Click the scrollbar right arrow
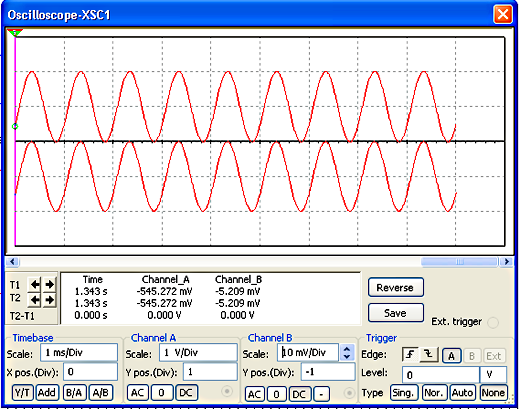This screenshot has width=520, height=409. 507,262
